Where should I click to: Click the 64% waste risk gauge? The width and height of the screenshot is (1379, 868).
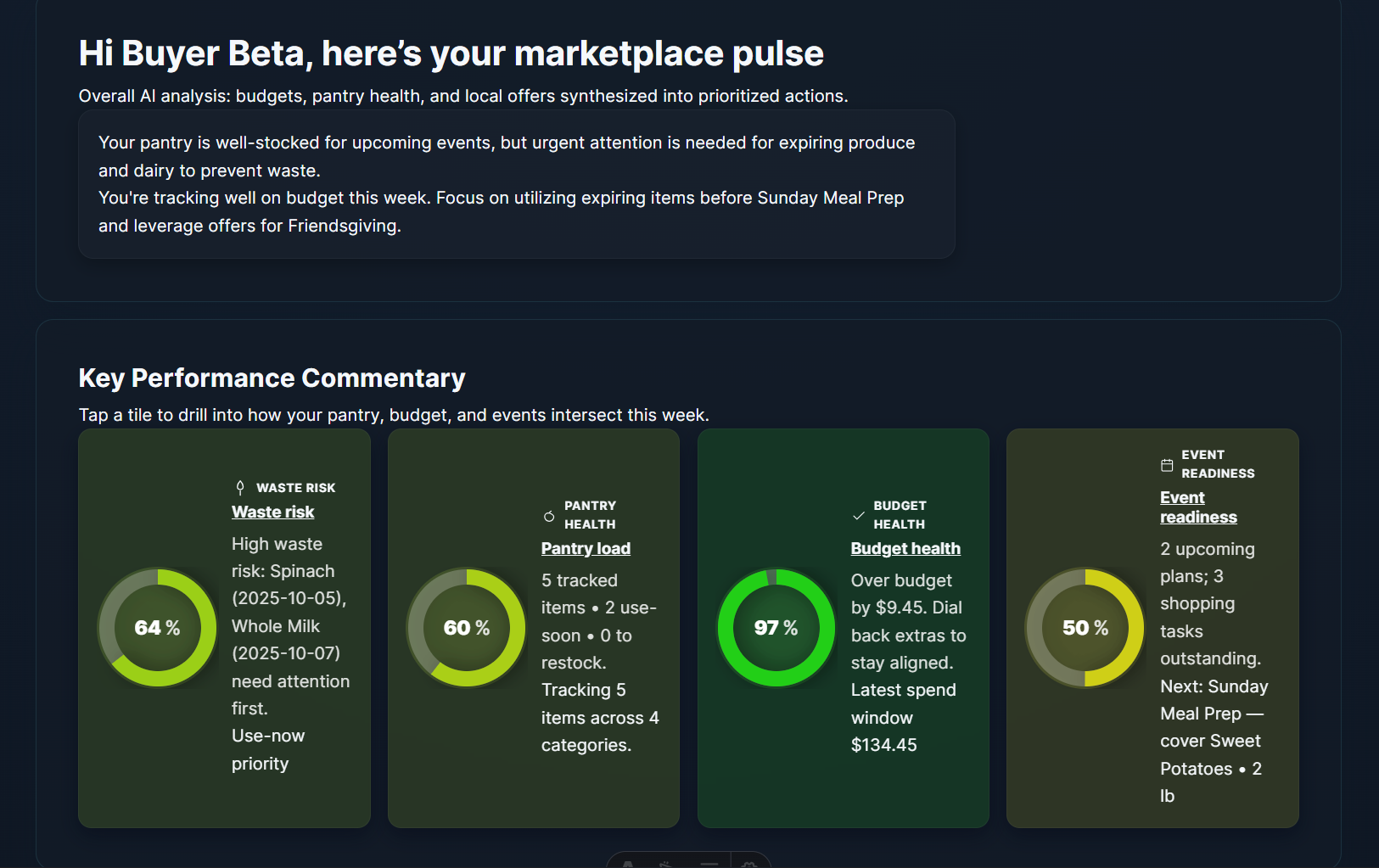point(157,628)
